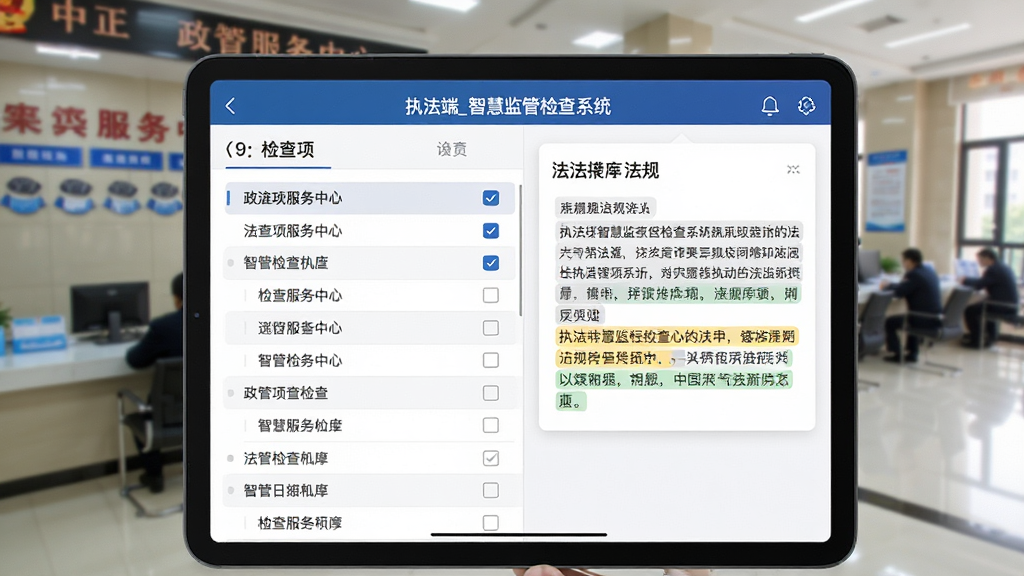The height and width of the screenshot is (576, 1024).
Task: Expand the 政管项查检查 group bullet
Action: click(x=231, y=393)
